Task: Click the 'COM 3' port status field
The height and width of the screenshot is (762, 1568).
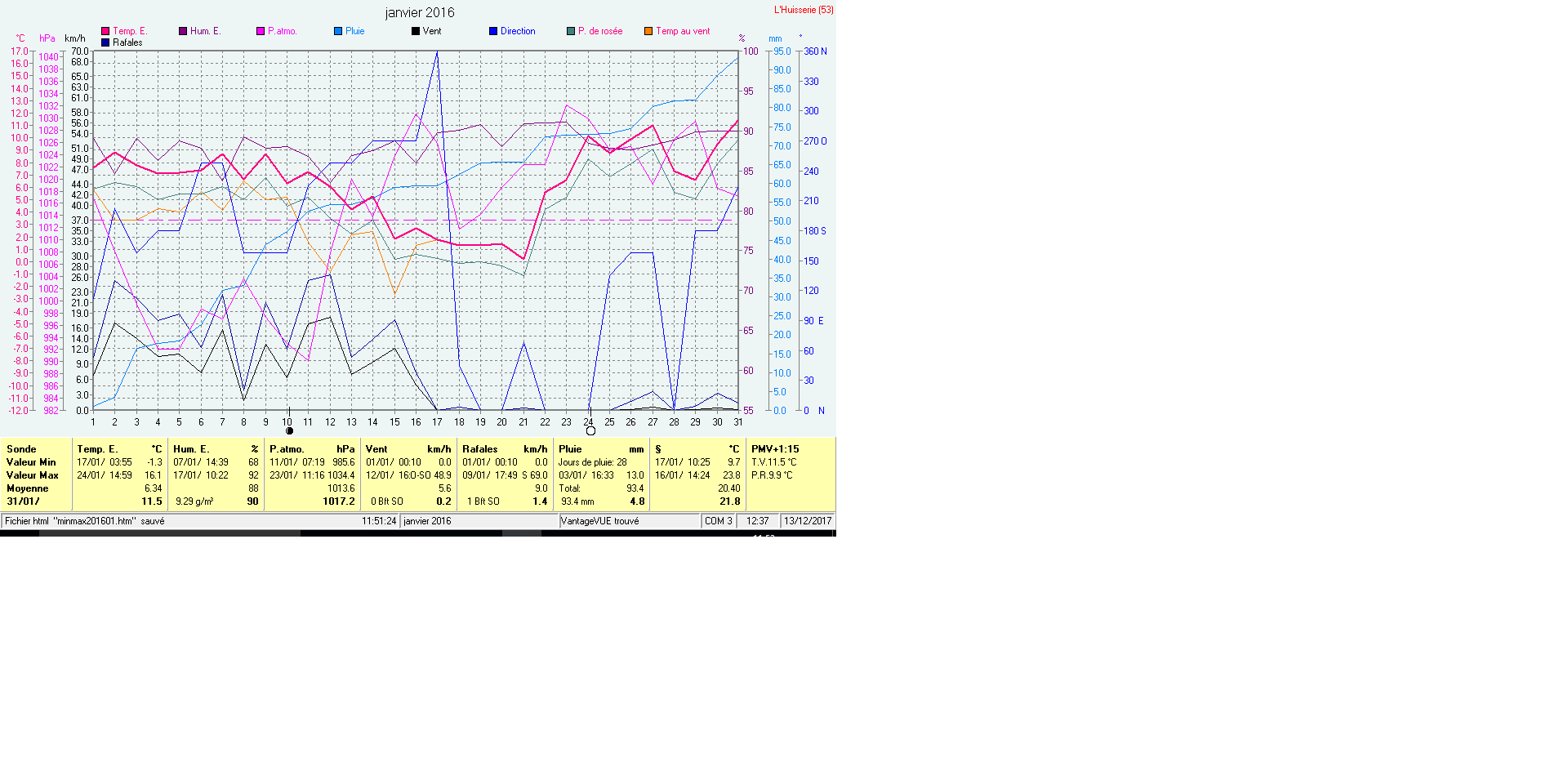Action: pos(719,521)
